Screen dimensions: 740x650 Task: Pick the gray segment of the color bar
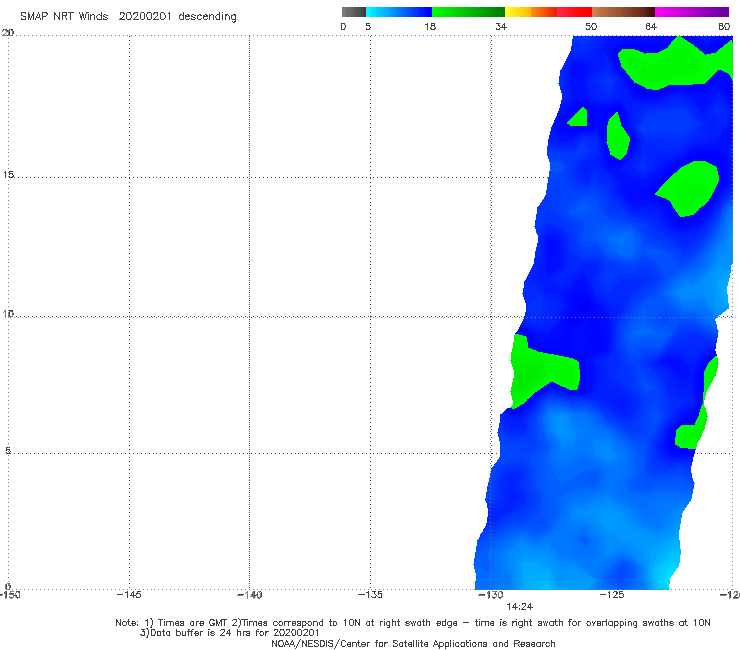point(354,12)
